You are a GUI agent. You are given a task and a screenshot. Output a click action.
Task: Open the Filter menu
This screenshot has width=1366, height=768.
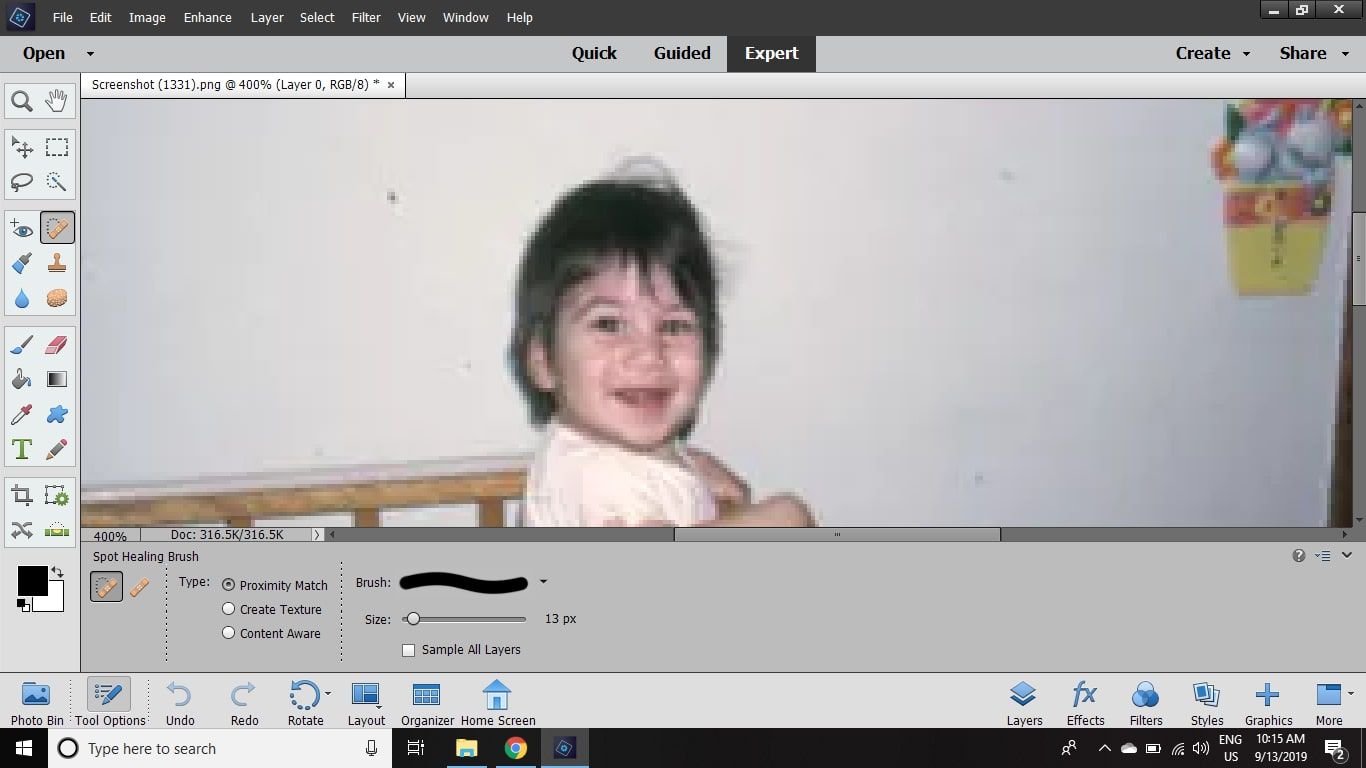pos(366,17)
